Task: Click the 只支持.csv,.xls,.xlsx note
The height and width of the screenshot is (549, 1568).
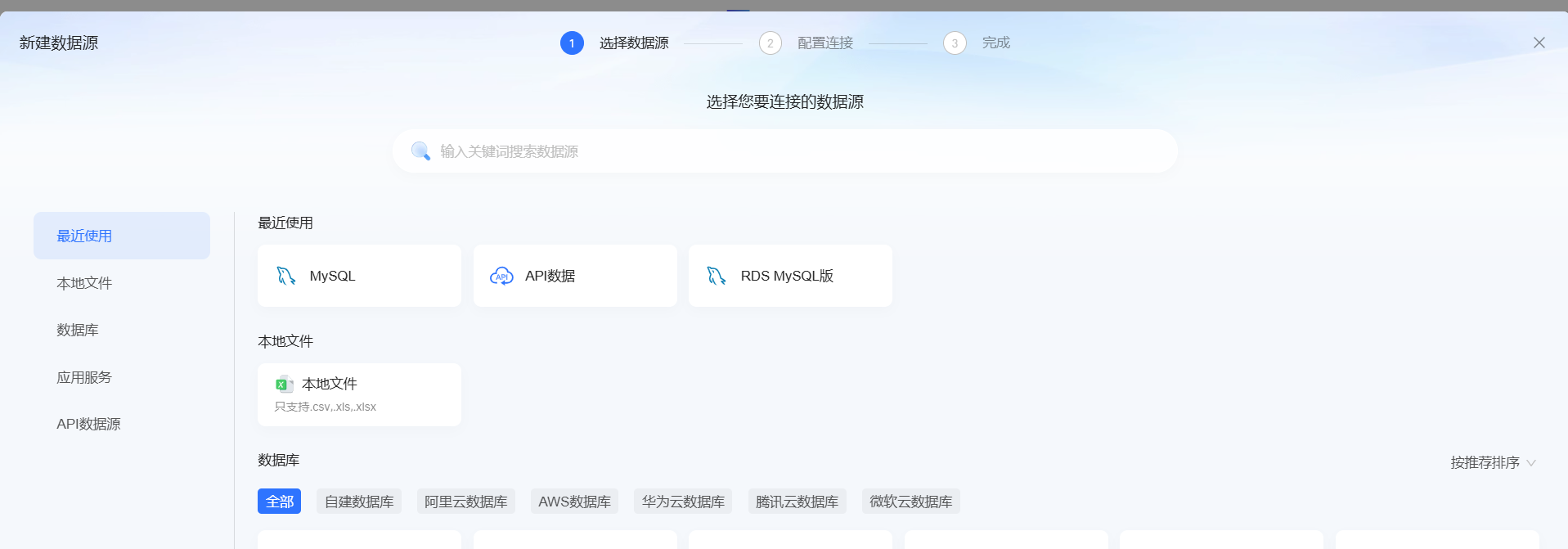Action: click(x=326, y=407)
